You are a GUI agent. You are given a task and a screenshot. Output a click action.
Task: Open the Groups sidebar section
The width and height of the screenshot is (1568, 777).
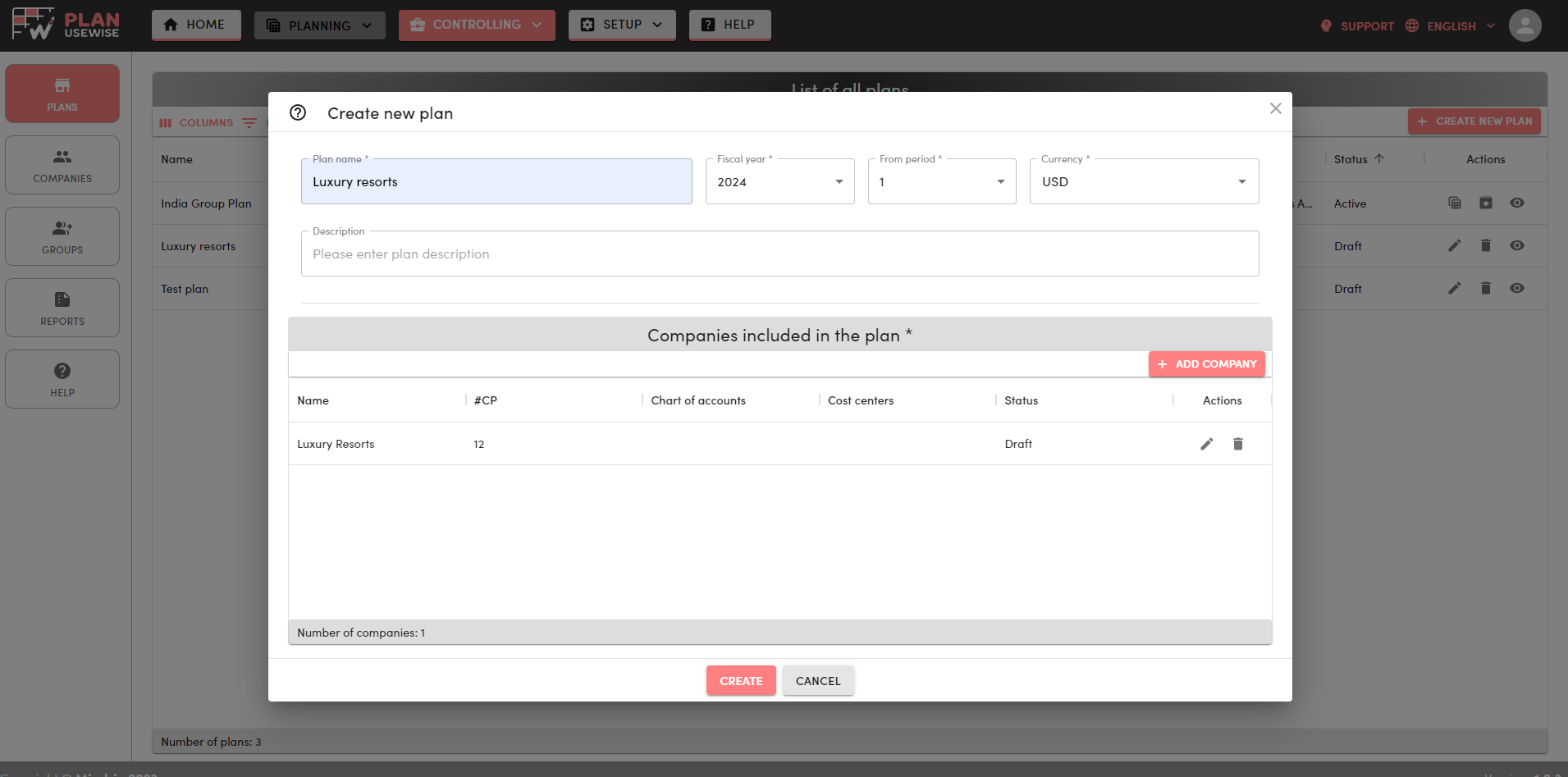click(62, 236)
